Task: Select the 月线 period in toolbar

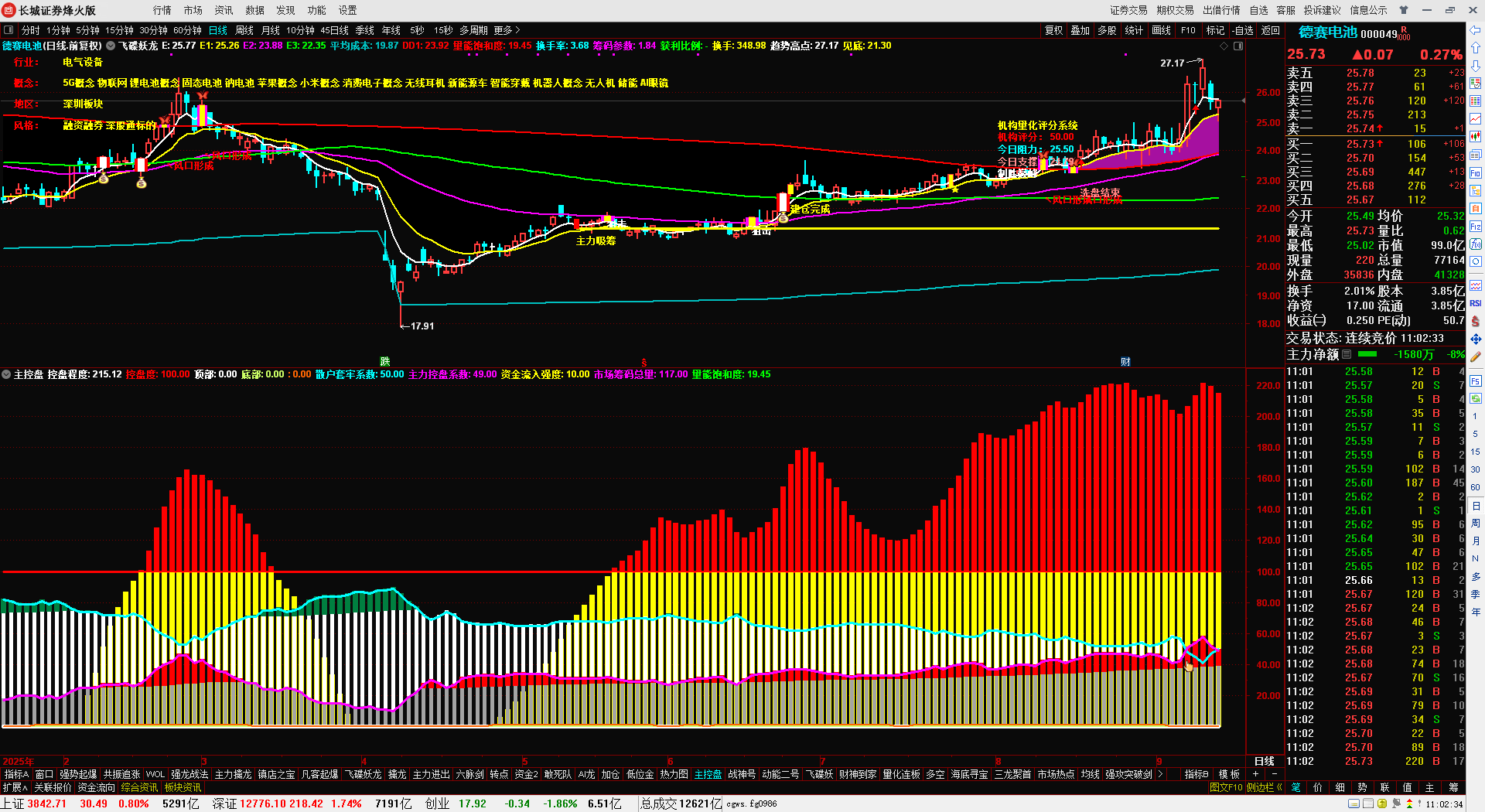Action: coord(271,30)
